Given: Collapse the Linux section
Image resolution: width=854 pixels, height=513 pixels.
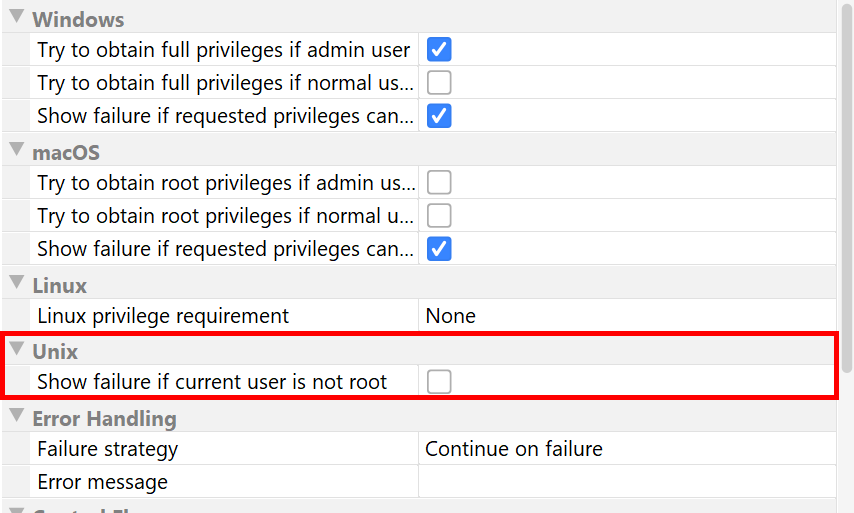Looking at the screenshot, I should [x=16, y=283].
